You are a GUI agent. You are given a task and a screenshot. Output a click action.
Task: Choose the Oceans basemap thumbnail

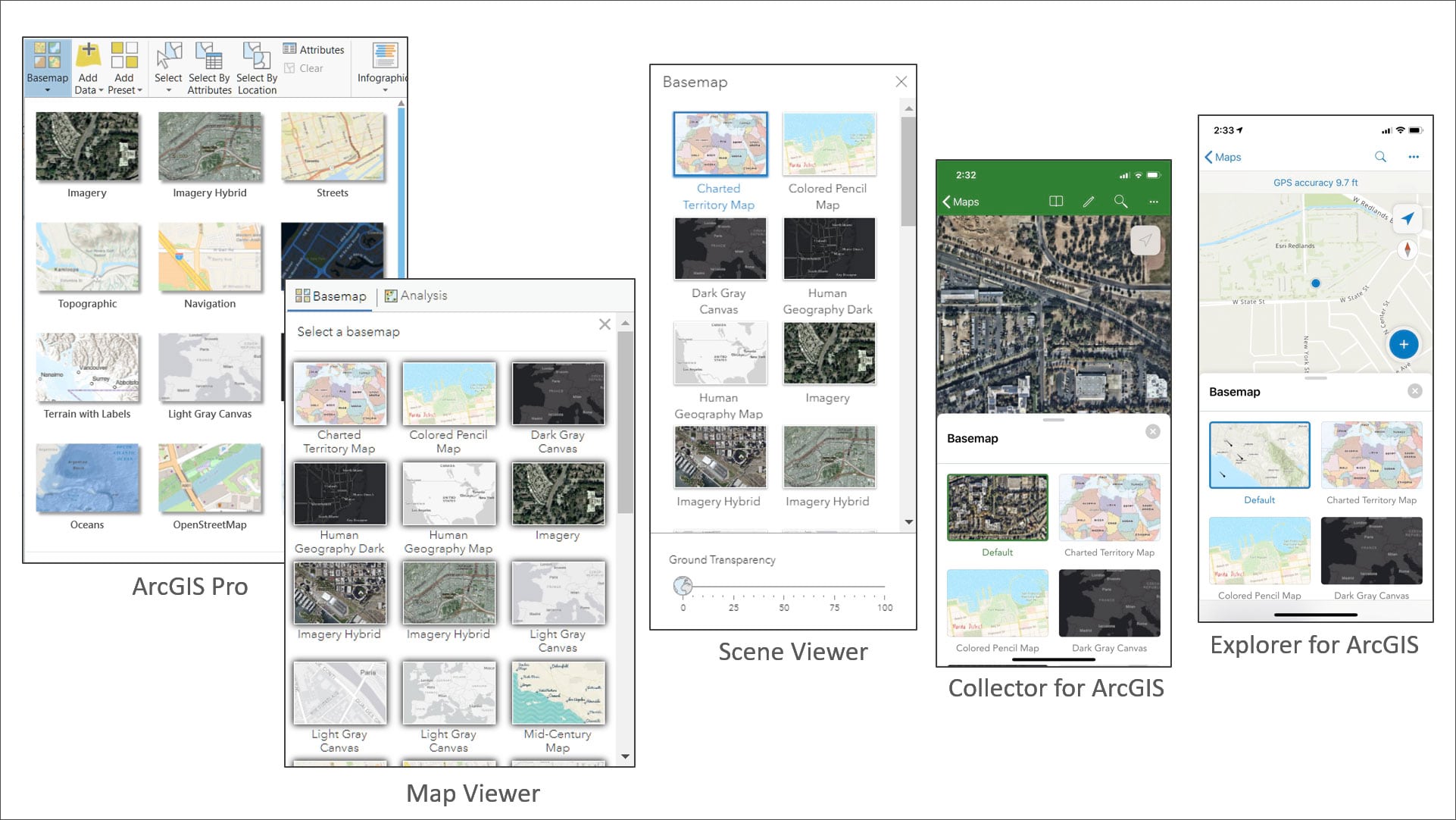point(87,478)
